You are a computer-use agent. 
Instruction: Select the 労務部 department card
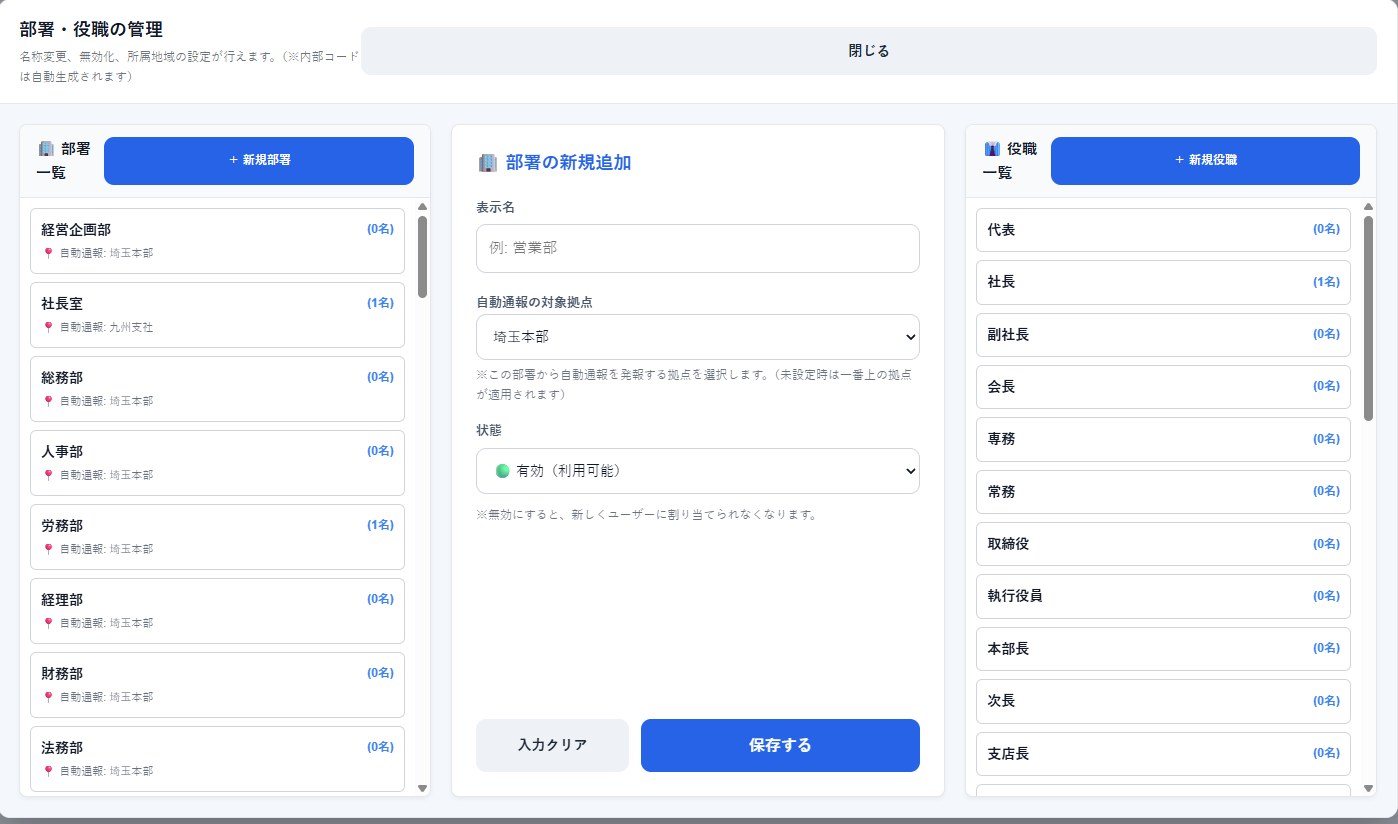(217, 537)
